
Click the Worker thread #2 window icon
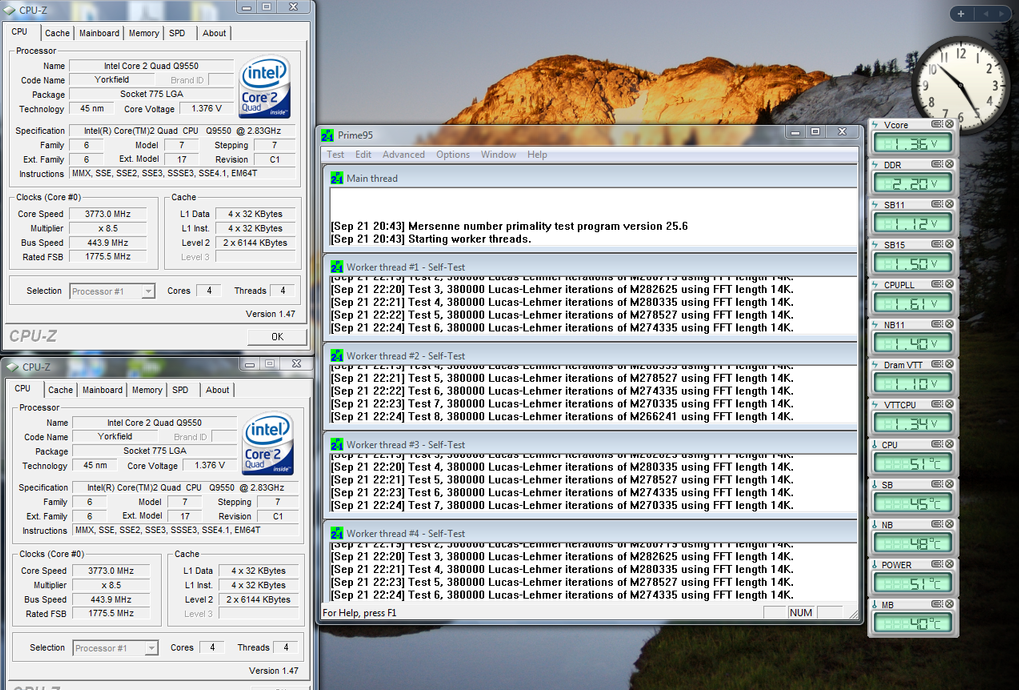(x=337, y=356)
